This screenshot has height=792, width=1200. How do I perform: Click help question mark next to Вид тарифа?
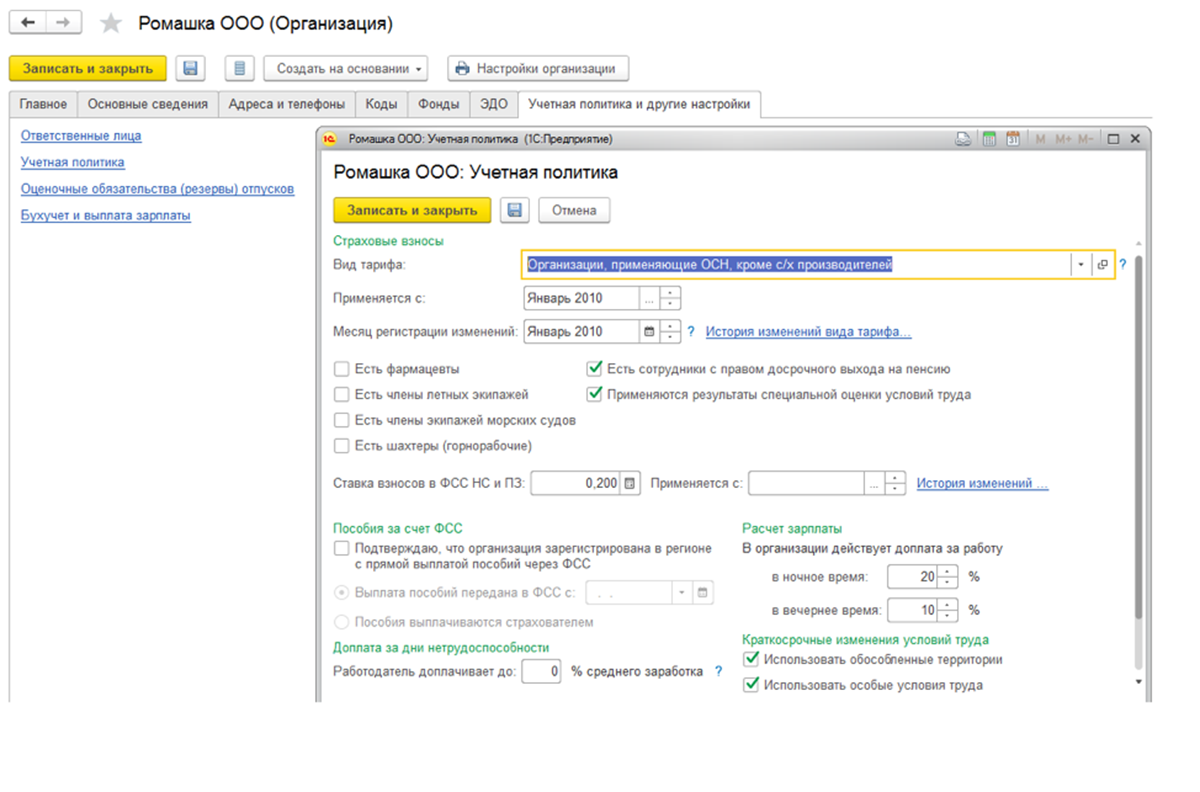pyautogui.click(x=1123, y=265)
